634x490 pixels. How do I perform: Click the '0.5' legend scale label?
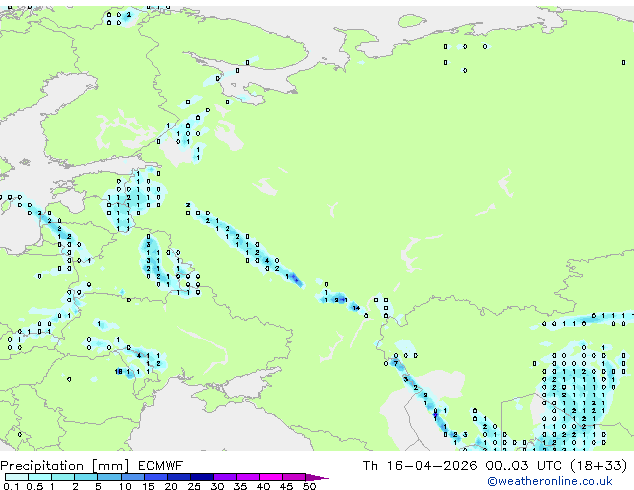tap(34, 486)
